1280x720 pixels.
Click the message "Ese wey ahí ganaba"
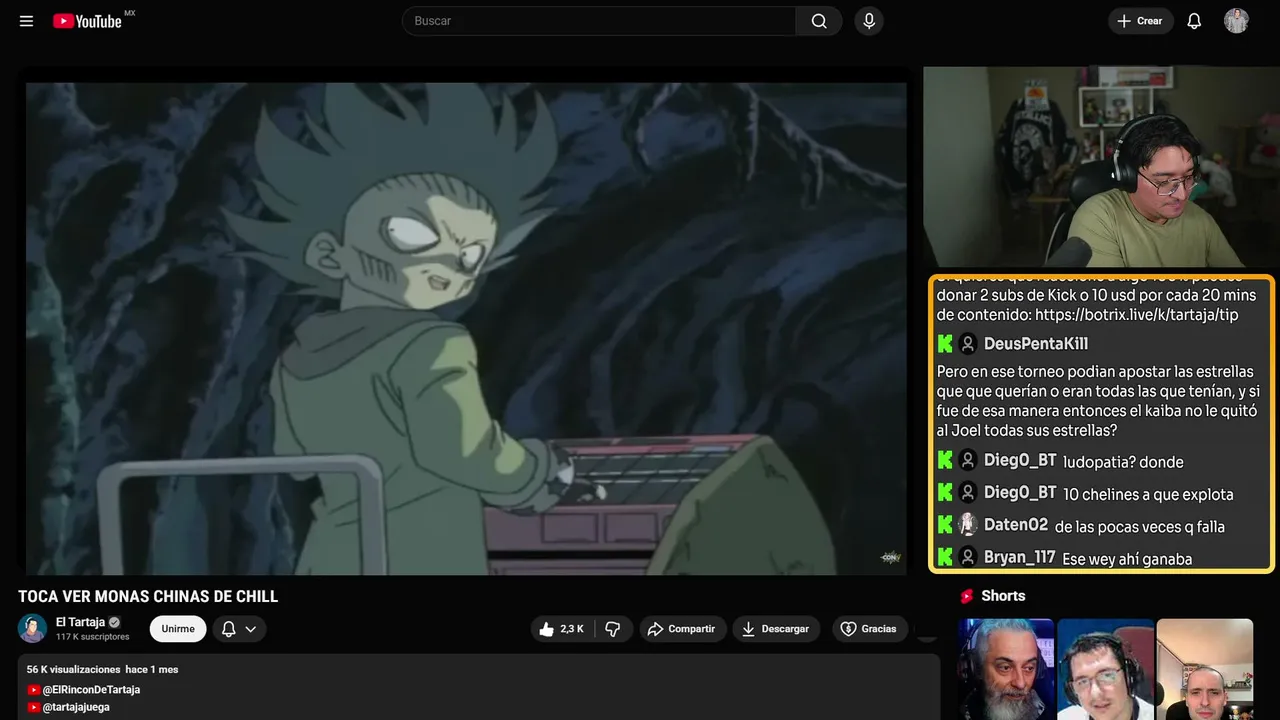pyautogui.click(x=1127, y=559)
